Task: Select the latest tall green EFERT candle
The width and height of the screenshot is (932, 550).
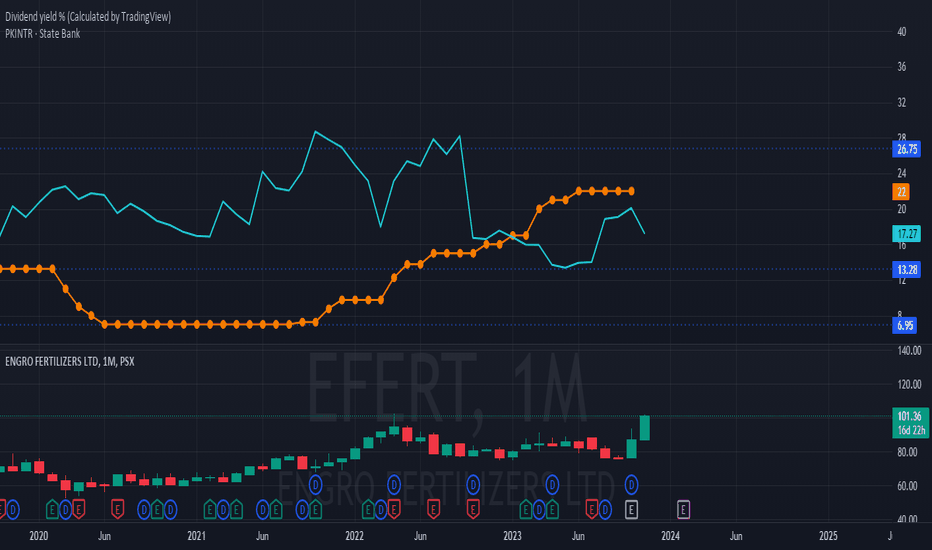Action: point(644,428)
